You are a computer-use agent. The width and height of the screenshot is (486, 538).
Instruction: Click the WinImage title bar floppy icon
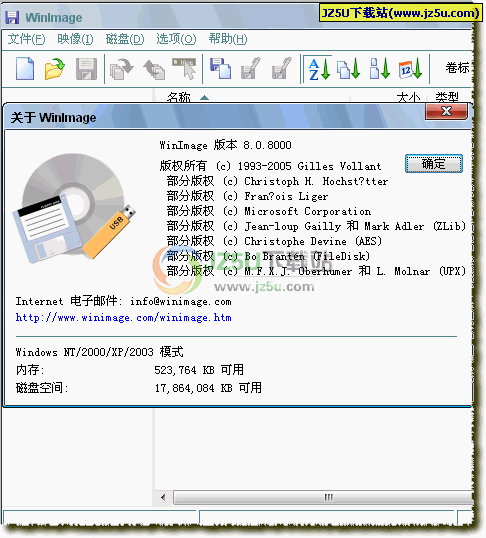[x=12, y=17]
